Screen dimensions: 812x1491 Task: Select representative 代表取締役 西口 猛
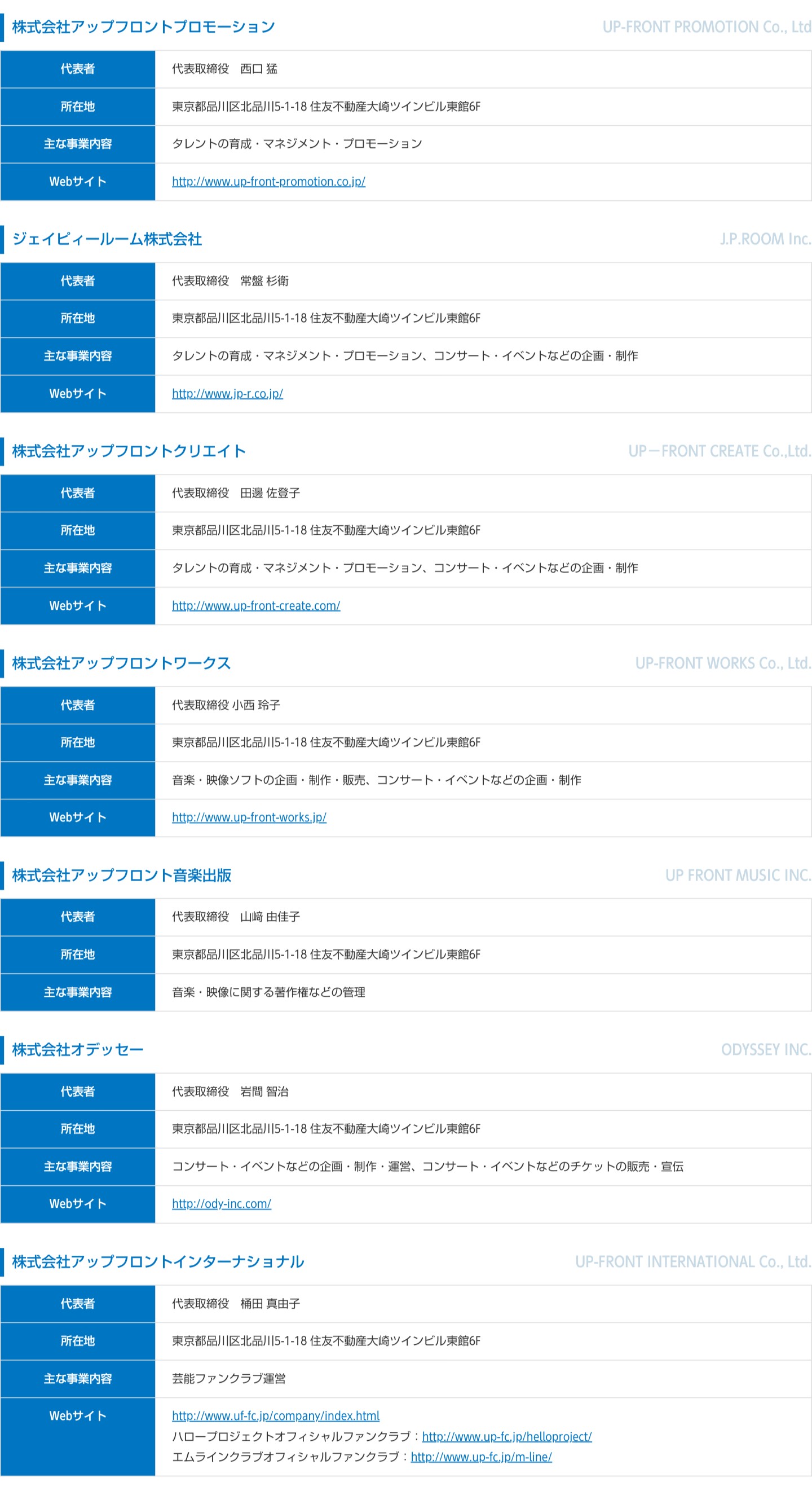(x=224, y=69)
